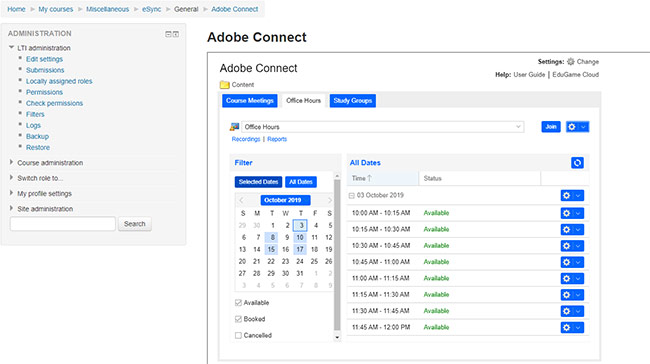Open gear menu for 11:45 AM - 12:00 PM slot

(x=572, y=328)
